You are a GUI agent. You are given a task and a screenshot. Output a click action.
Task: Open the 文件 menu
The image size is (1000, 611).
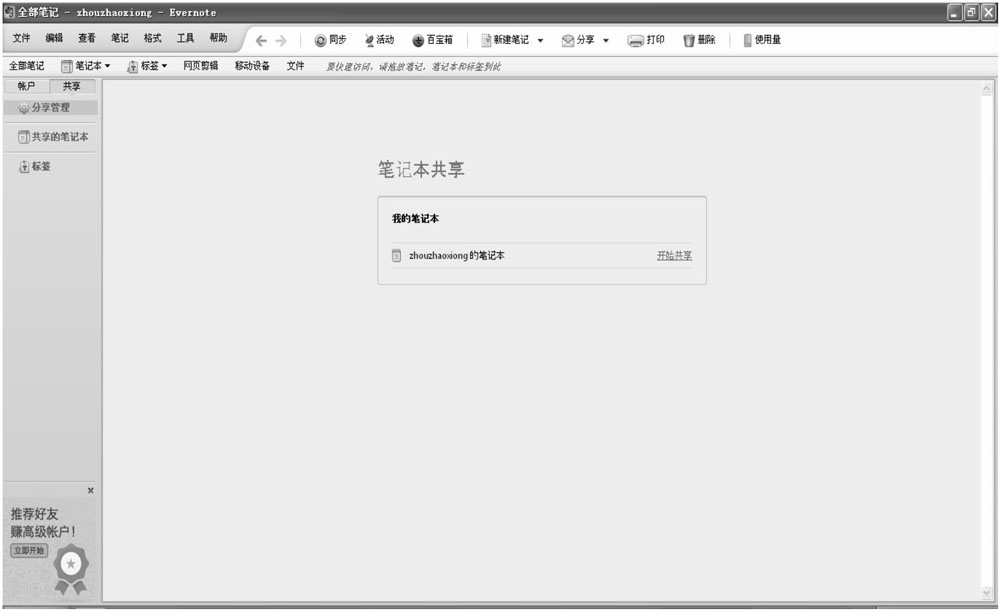click(21, 38)
